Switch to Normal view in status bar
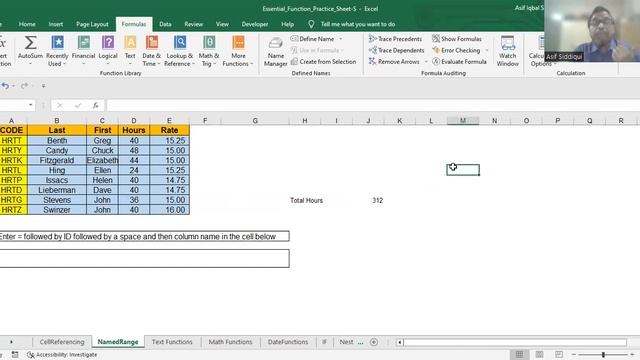This screenshot has width=640, height=360. 519,354
